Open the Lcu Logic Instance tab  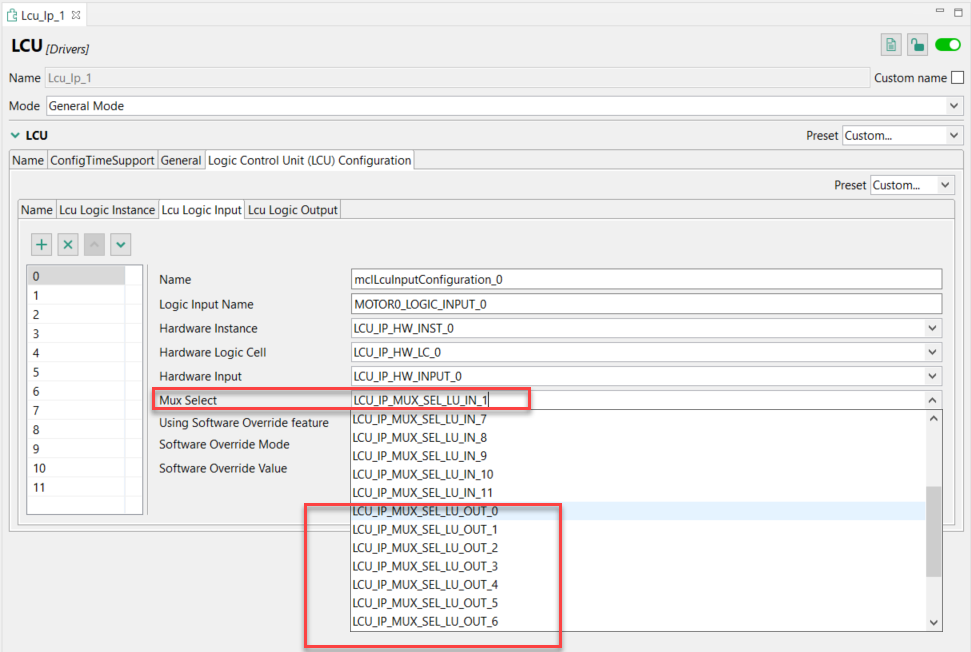[107, 209]
